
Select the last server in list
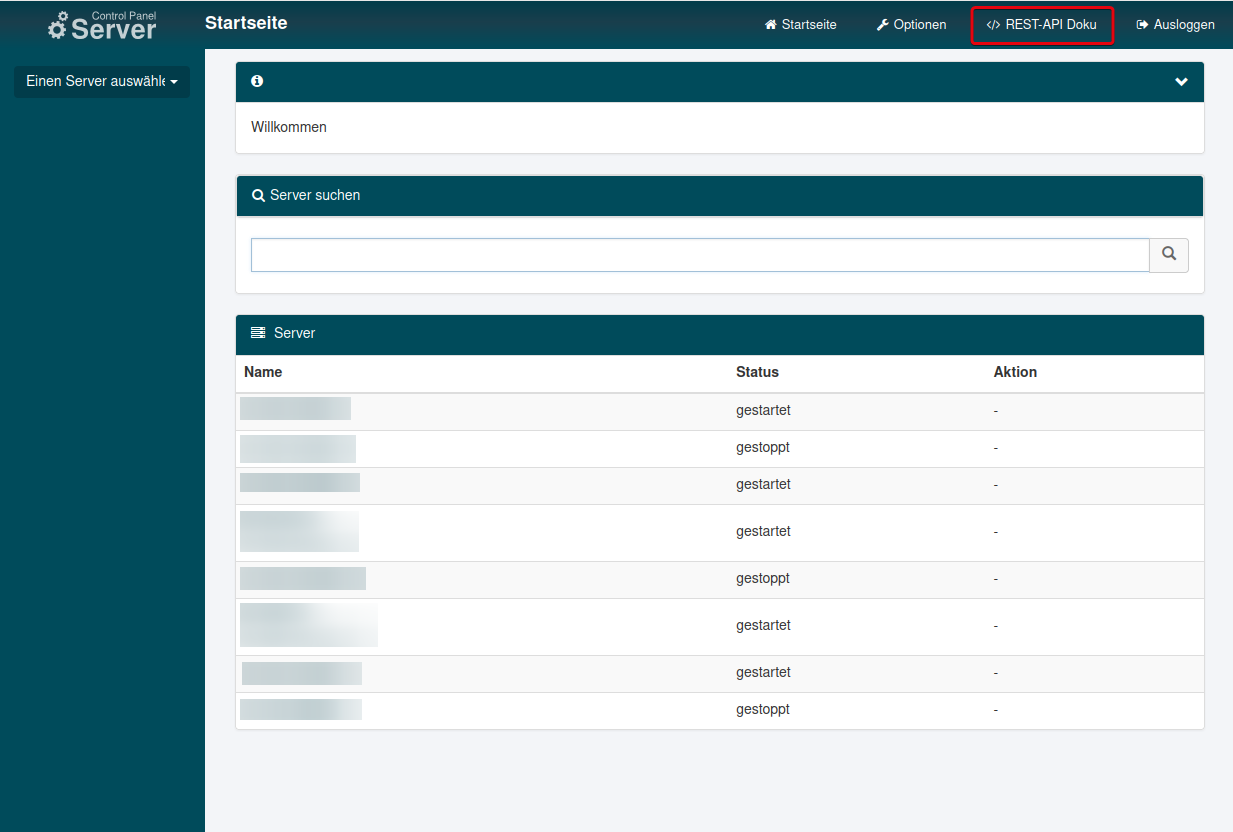300,710
